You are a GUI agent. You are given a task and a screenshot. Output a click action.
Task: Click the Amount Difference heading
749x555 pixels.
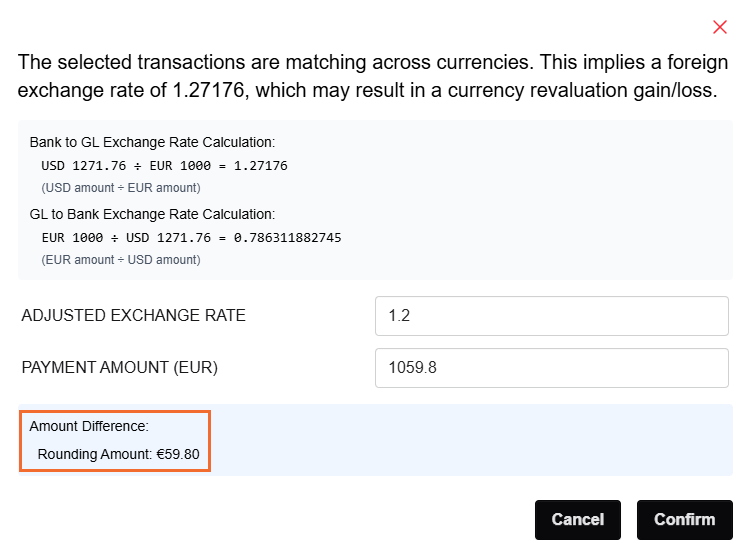(89, 426)
